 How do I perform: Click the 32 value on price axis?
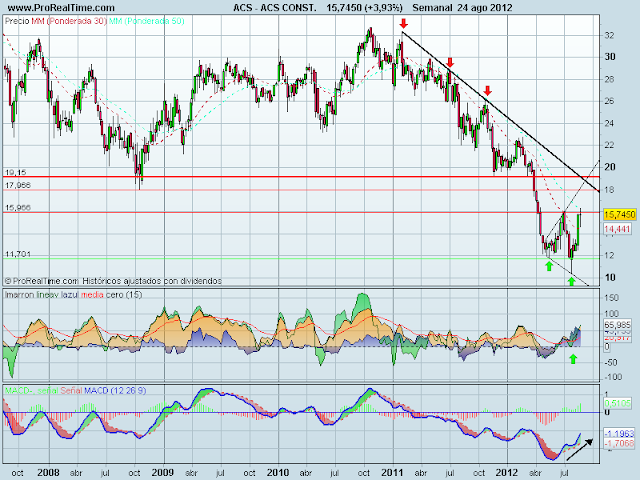click(609, 36)
